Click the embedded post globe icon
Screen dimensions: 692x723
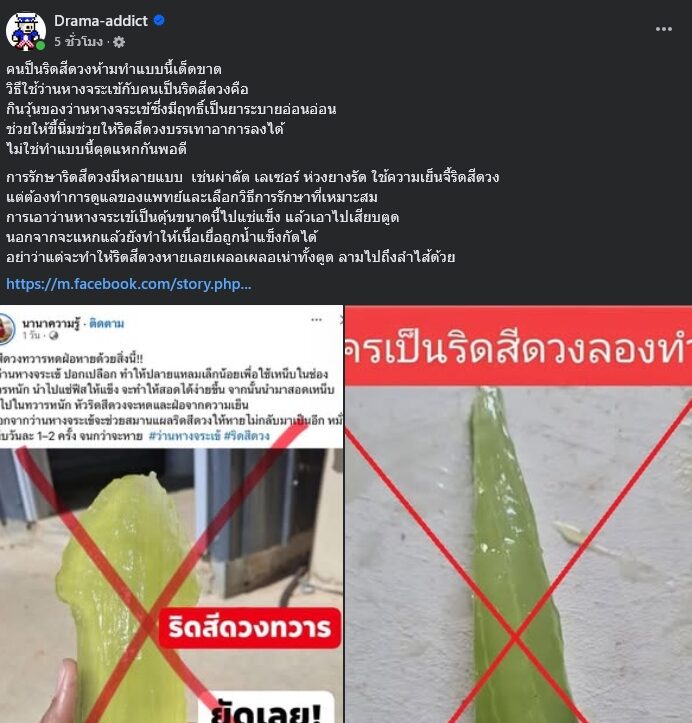pyautogui.click(x=53, y=336)
